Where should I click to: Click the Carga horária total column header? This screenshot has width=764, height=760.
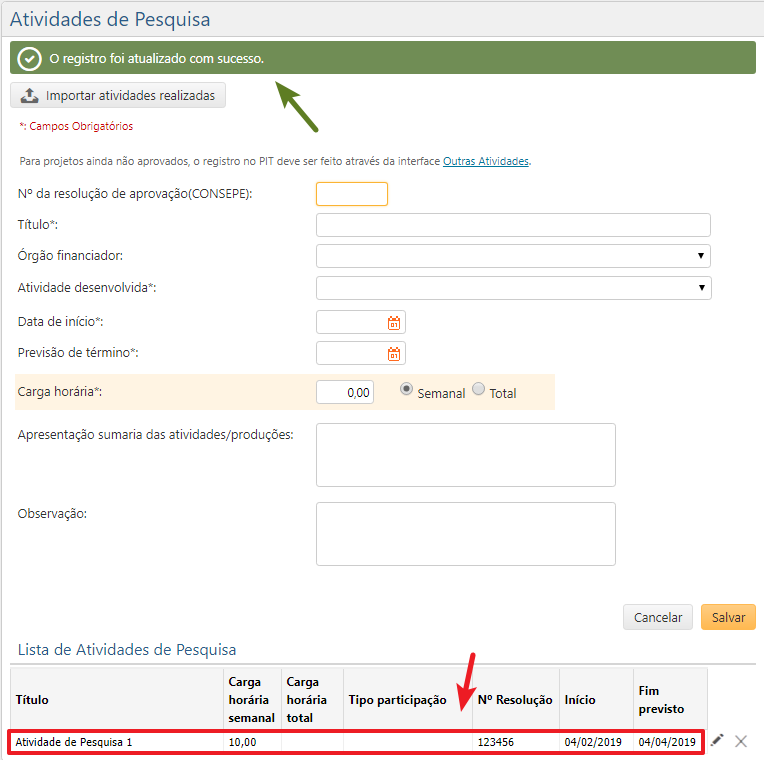312,700
